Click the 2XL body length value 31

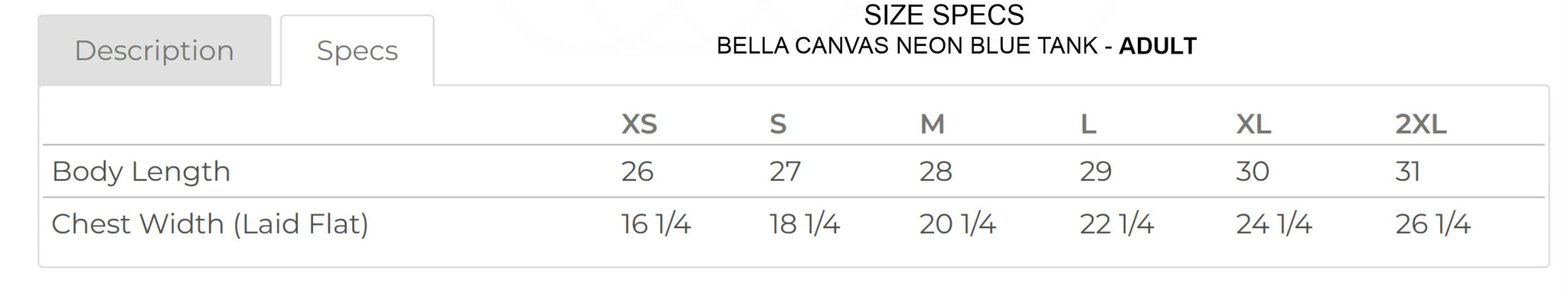coord(1408,171)
